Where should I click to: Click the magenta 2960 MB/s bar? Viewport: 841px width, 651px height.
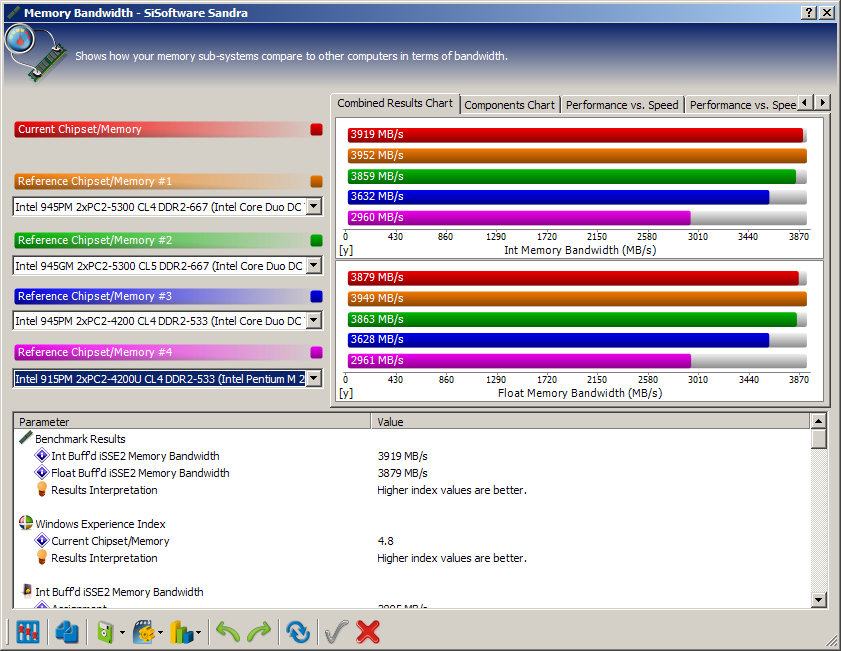(519, 218)
